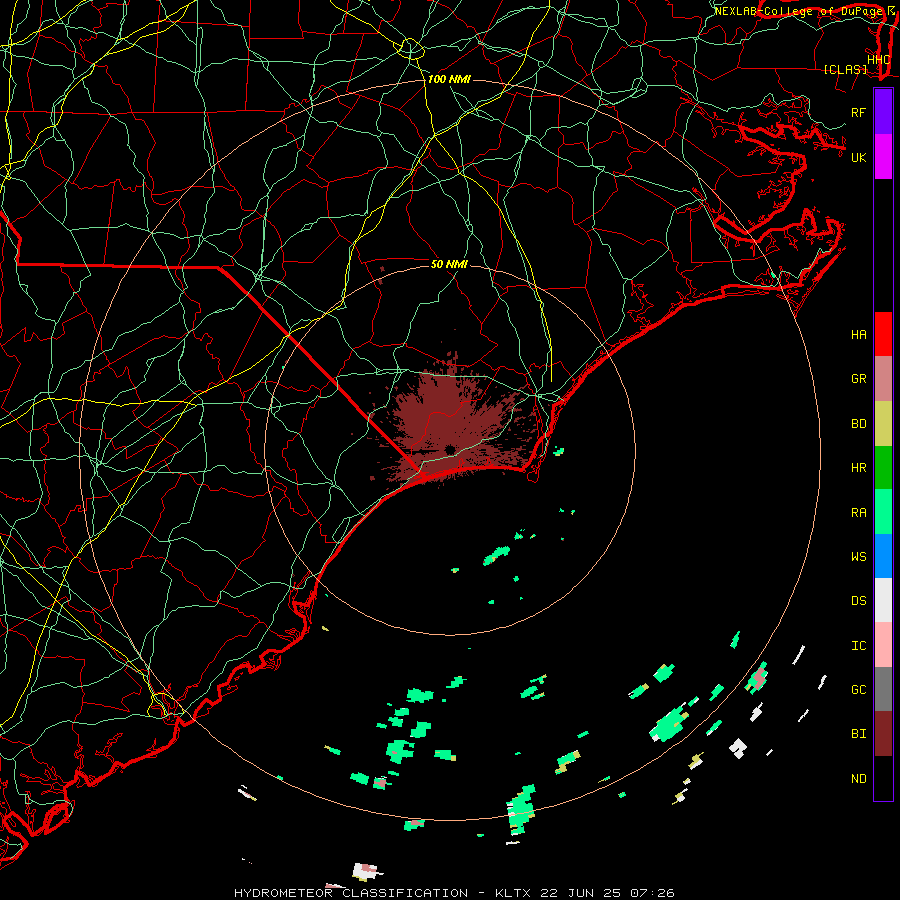Click the "ND" legend label
The height and width of the screenshot is (900, 900).
pos(858,779)
